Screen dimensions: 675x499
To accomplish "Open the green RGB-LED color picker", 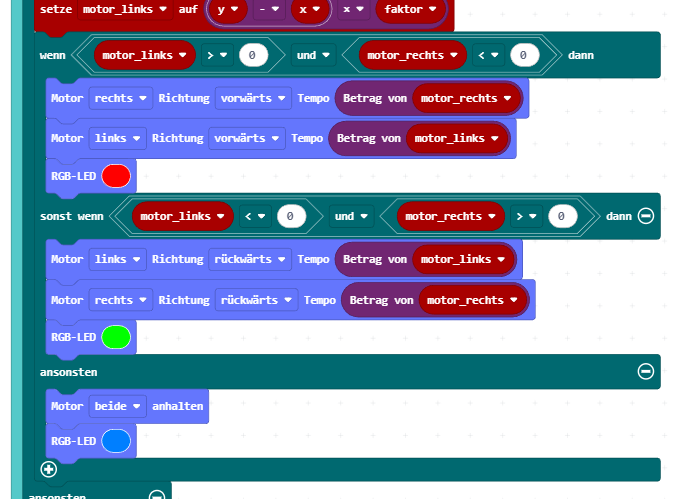I will [116, 337].
